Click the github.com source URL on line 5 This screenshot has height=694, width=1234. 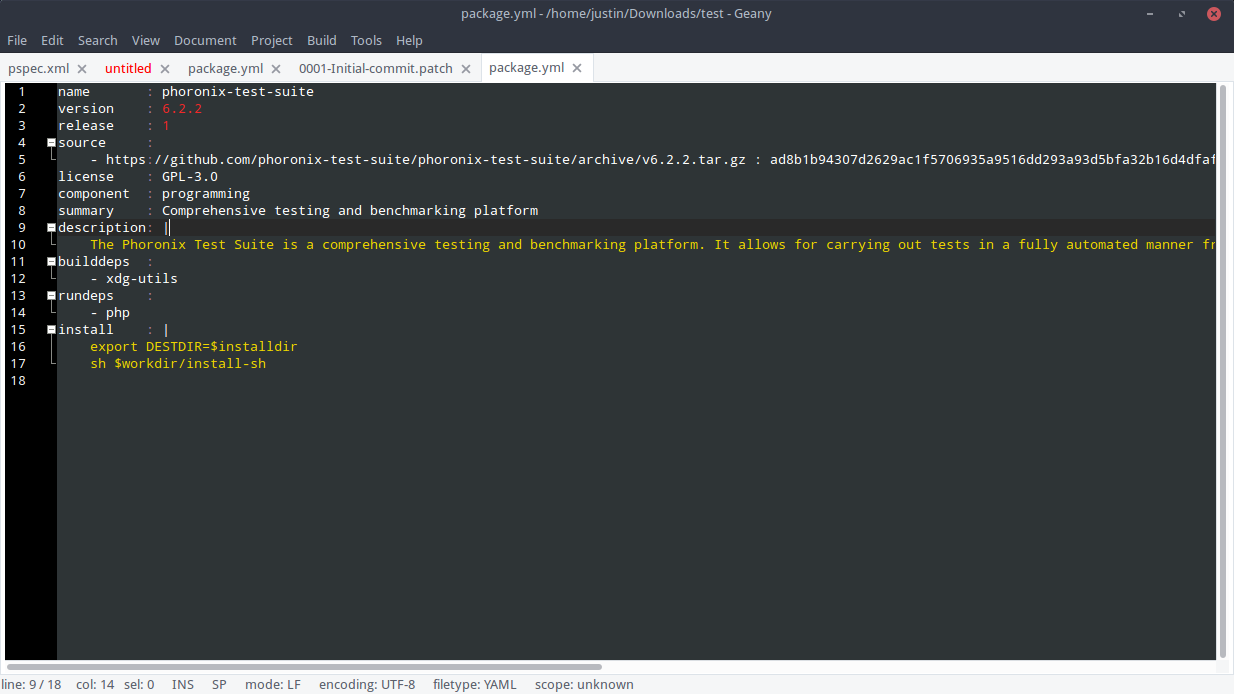click(426, 160)
